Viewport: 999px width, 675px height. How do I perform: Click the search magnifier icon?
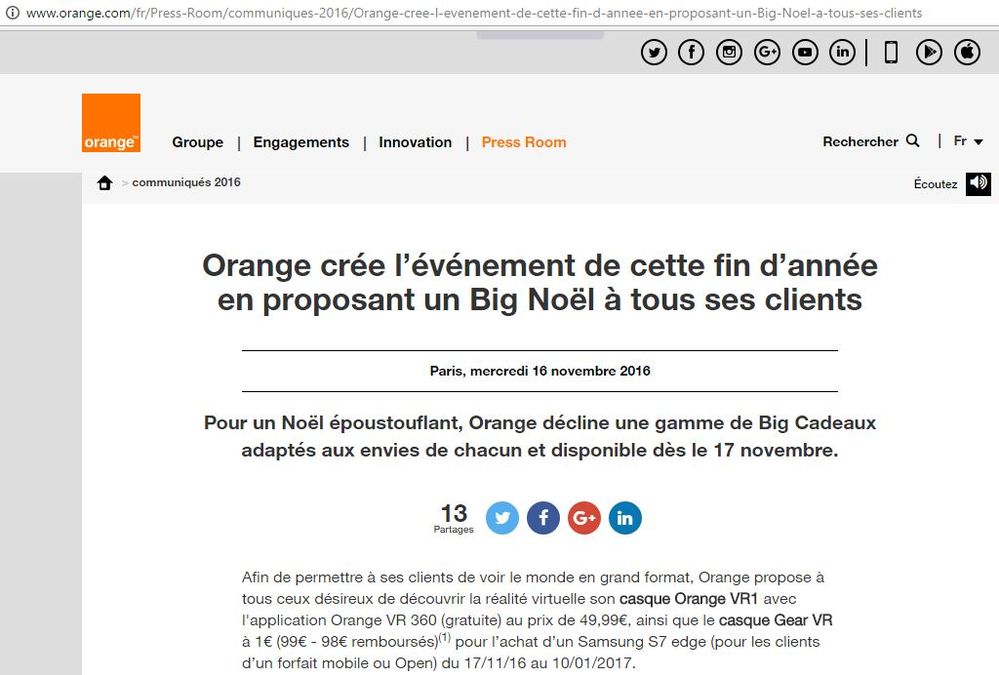click(913, 141)
